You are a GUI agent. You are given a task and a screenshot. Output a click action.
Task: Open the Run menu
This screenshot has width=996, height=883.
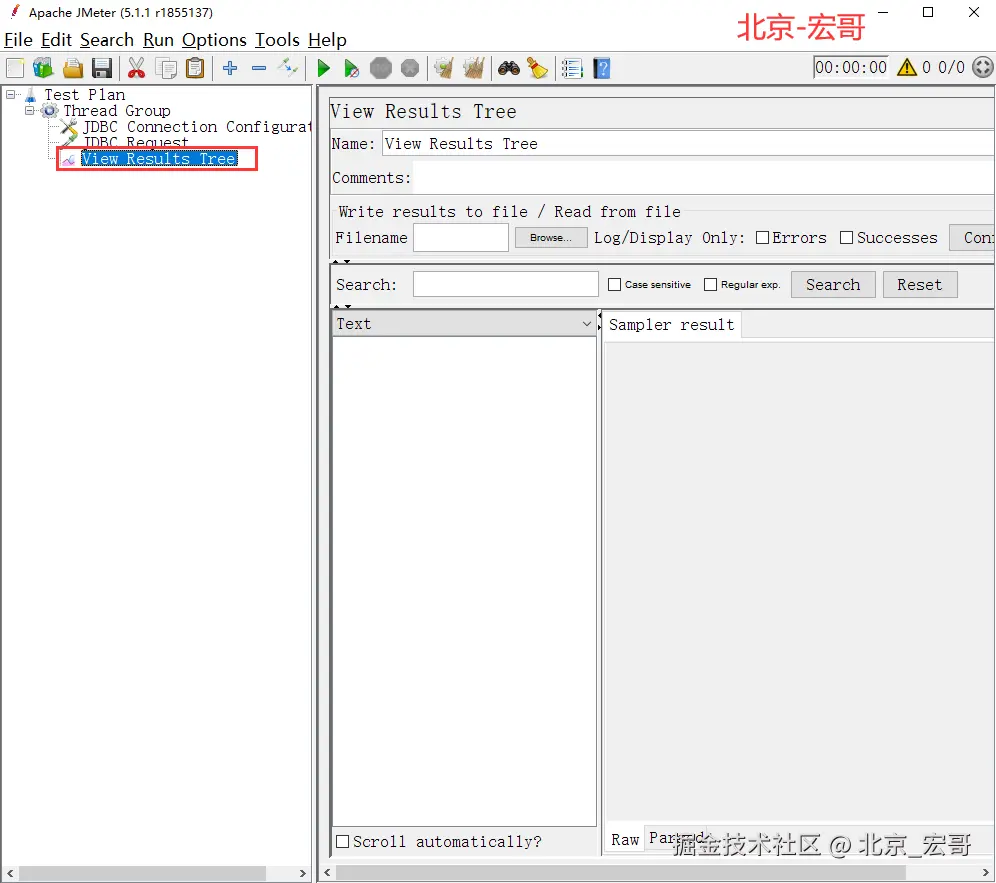tap(158, 40)
